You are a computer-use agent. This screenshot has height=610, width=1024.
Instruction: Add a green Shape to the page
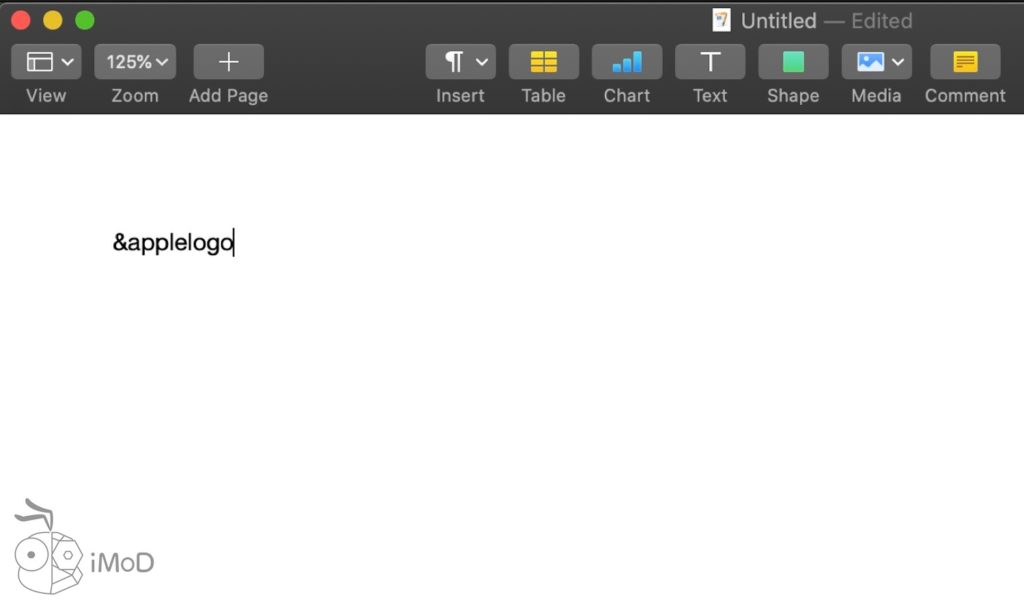(793, 62)
